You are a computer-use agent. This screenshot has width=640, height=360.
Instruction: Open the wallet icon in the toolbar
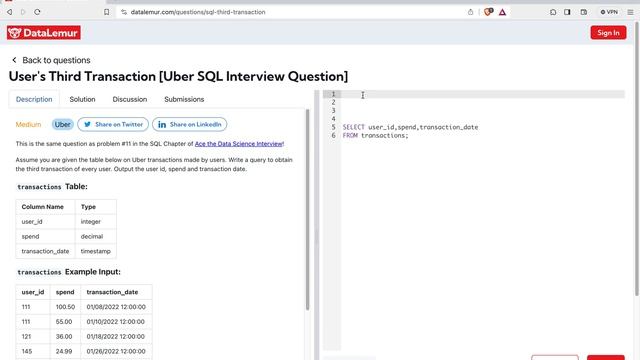point(584,12)
